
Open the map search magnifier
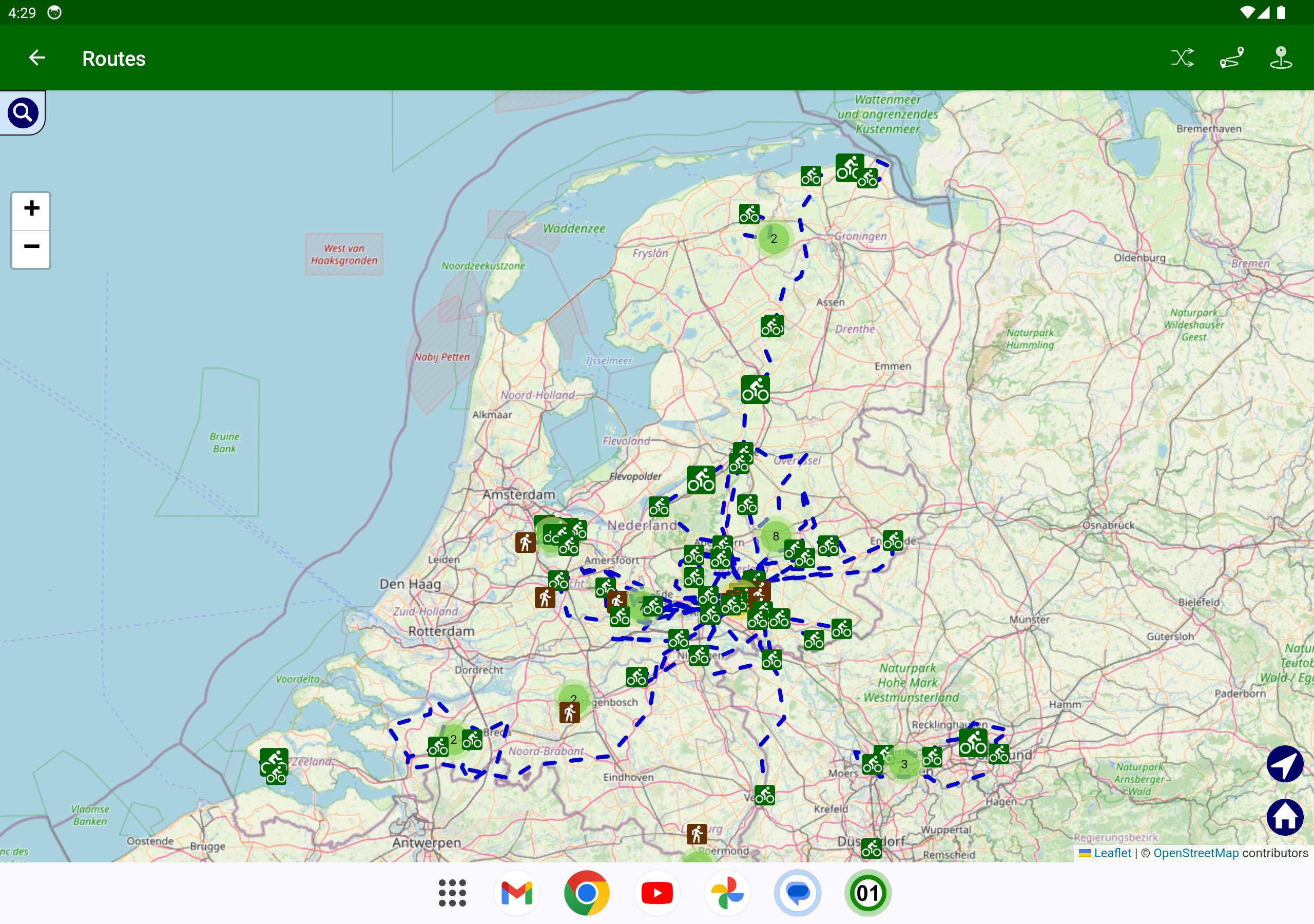(x=23, y=113)
